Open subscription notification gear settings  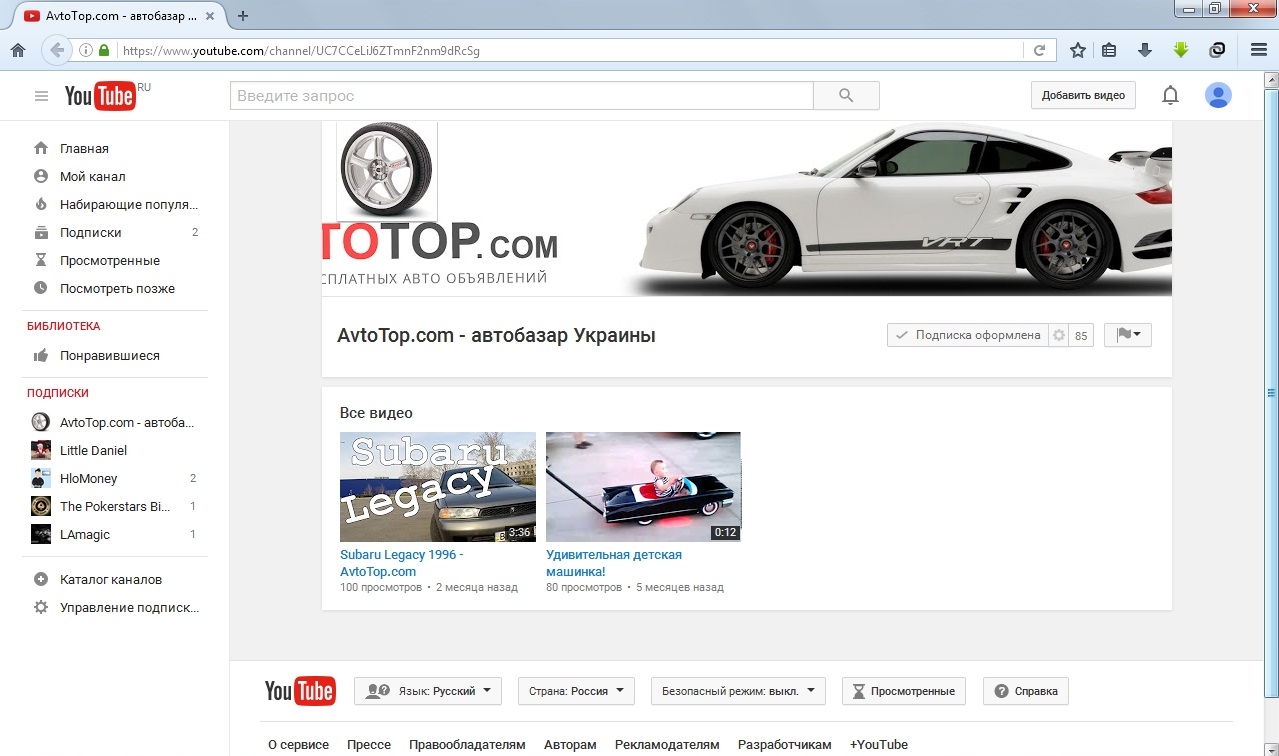tap(1059, 336)
